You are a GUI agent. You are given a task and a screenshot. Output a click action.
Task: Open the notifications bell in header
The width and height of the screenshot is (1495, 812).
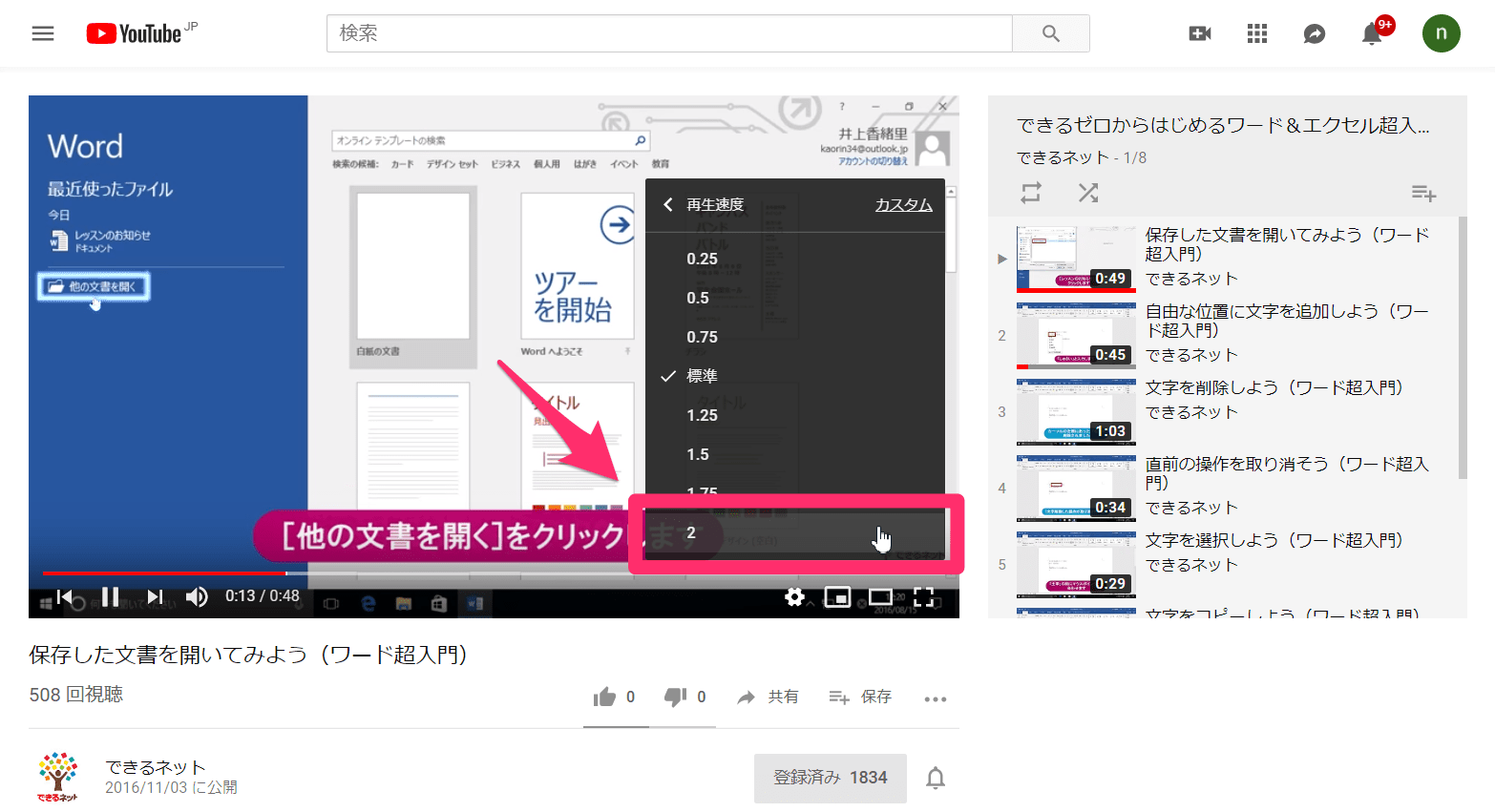(1372, 33)
